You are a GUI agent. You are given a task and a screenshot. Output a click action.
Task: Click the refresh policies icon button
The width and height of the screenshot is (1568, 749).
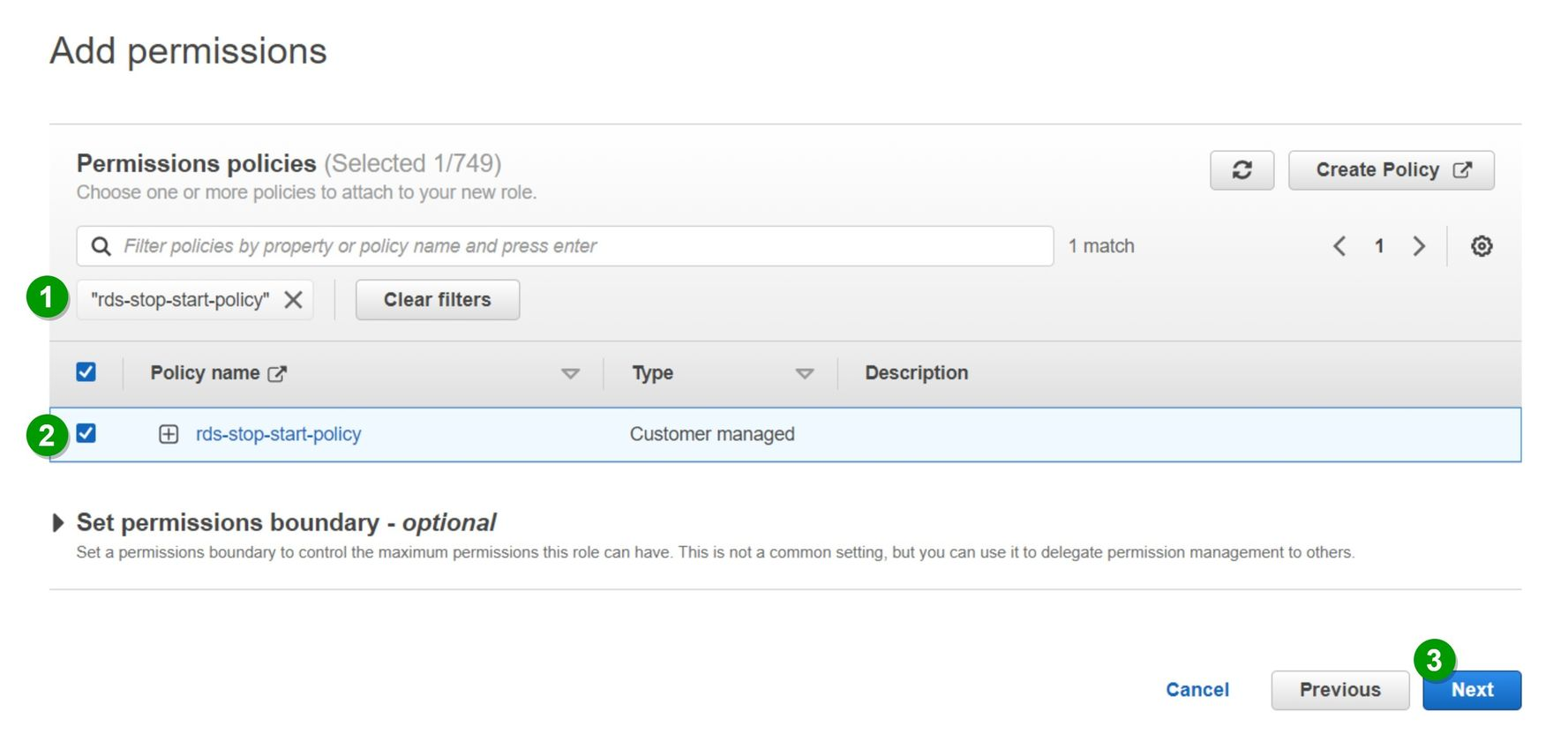click(x=1242, y=170)
